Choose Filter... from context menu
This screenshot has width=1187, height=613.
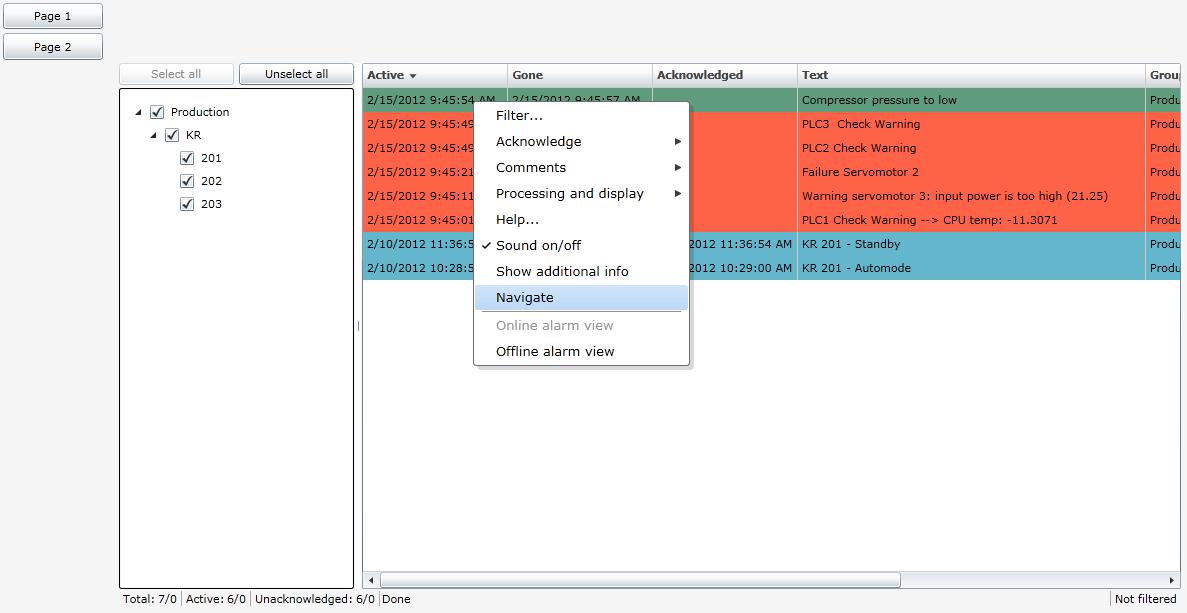[x=519, y=116]
